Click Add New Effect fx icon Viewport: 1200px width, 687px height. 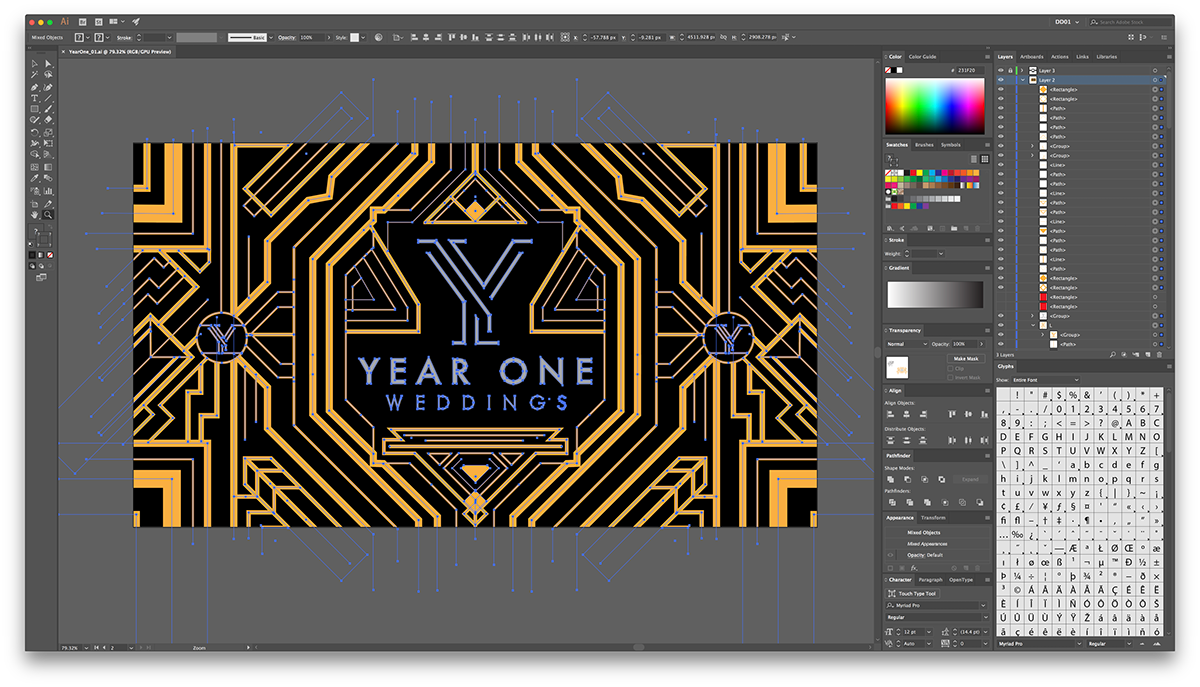(914, 568)
